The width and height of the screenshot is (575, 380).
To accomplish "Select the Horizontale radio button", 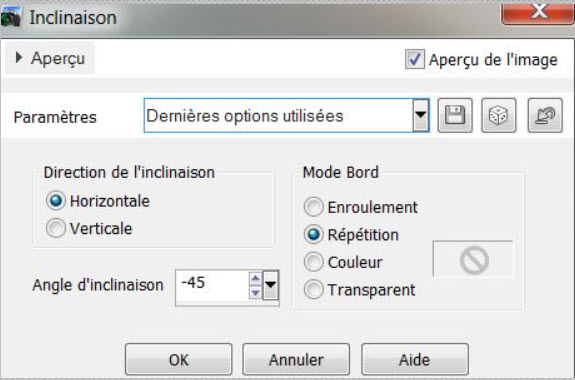I will [x=56, y=201].
